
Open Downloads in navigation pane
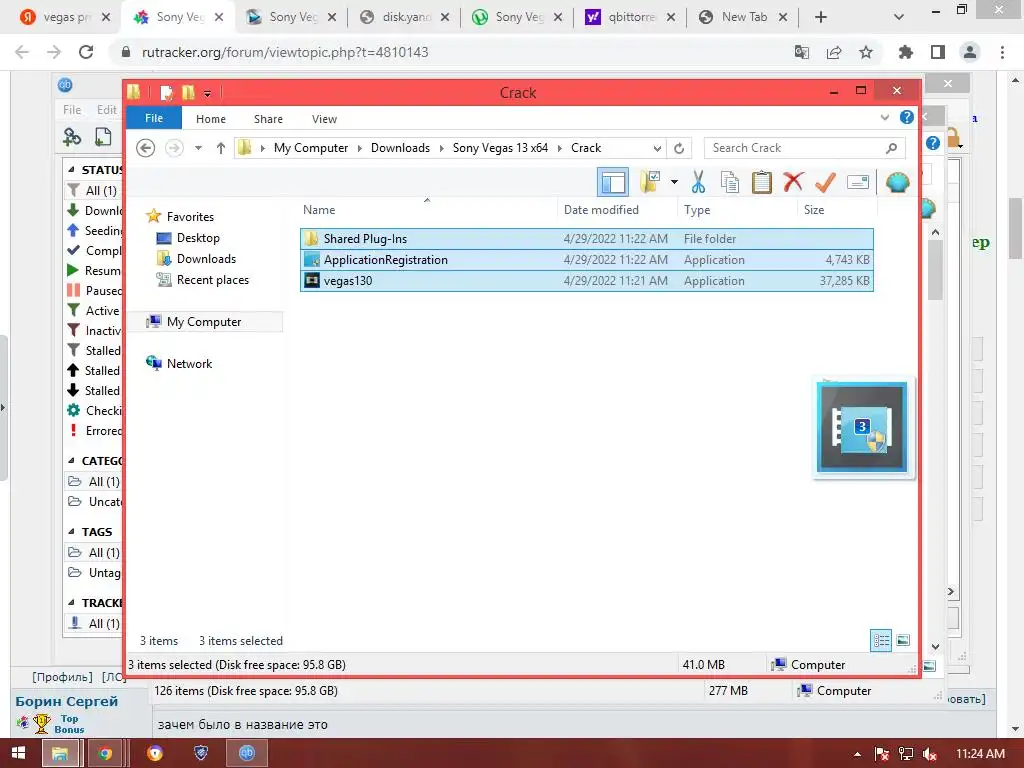206,259
